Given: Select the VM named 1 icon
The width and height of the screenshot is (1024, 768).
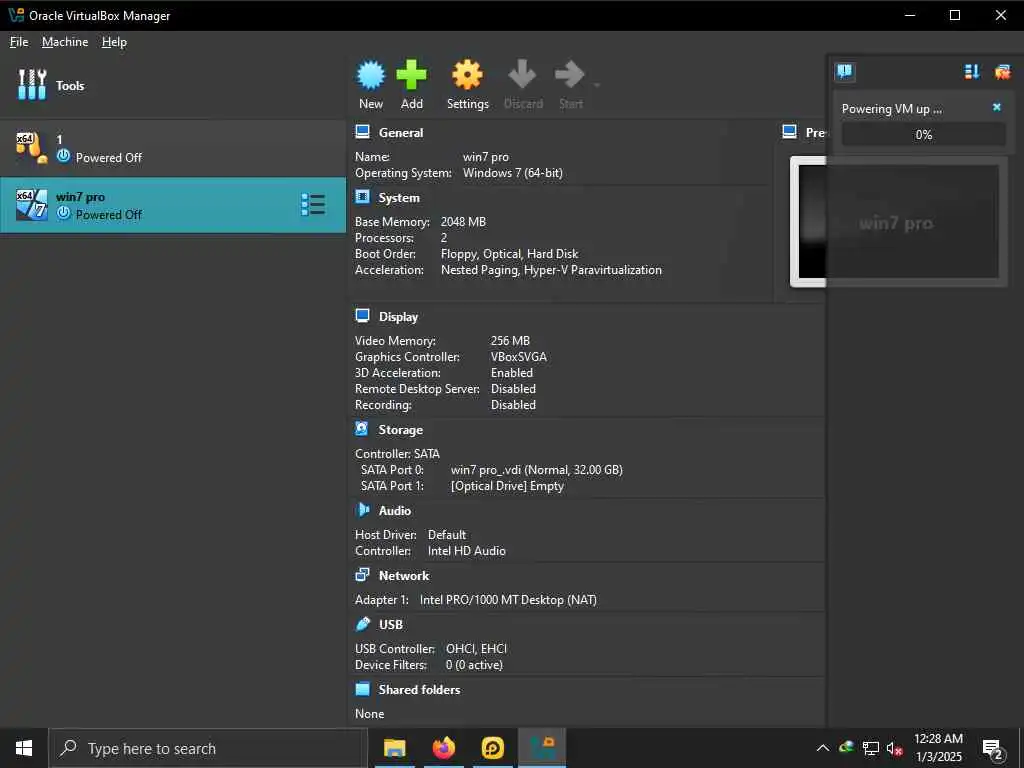Looking at the screenshot, I should pos(31,148).
